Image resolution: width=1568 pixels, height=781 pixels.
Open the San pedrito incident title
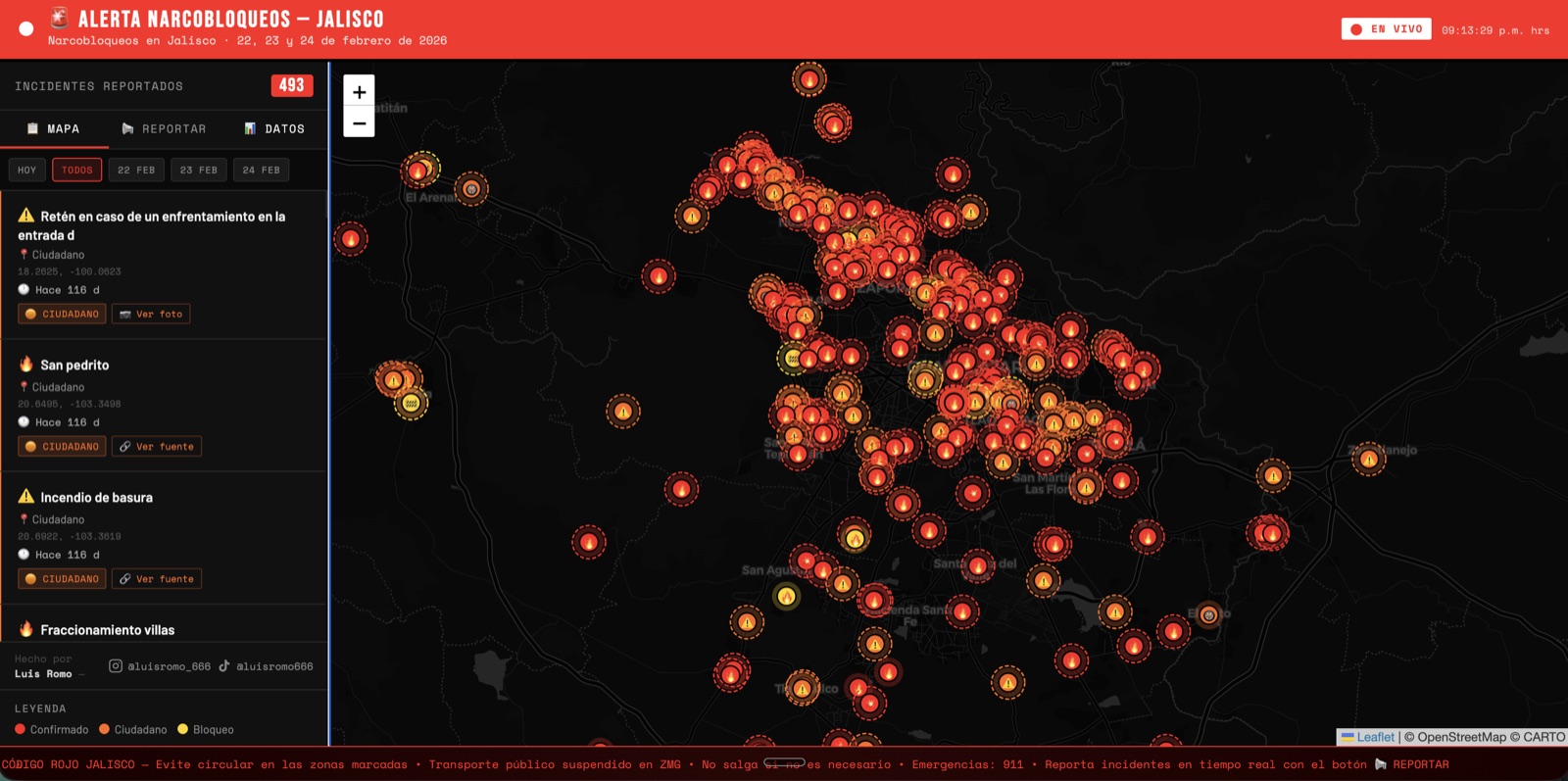pos(74,365)
